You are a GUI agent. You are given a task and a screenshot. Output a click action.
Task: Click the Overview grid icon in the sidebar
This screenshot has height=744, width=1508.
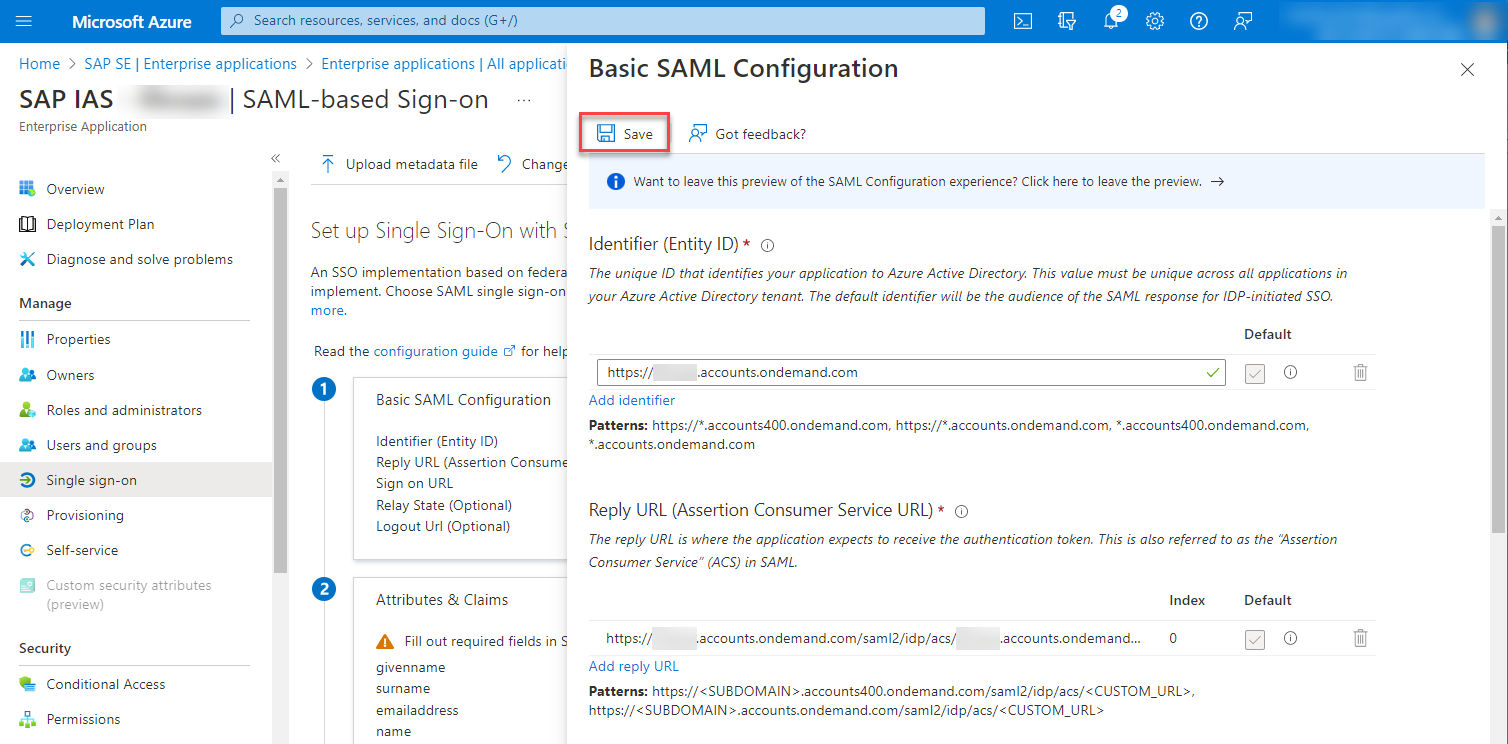27,189
